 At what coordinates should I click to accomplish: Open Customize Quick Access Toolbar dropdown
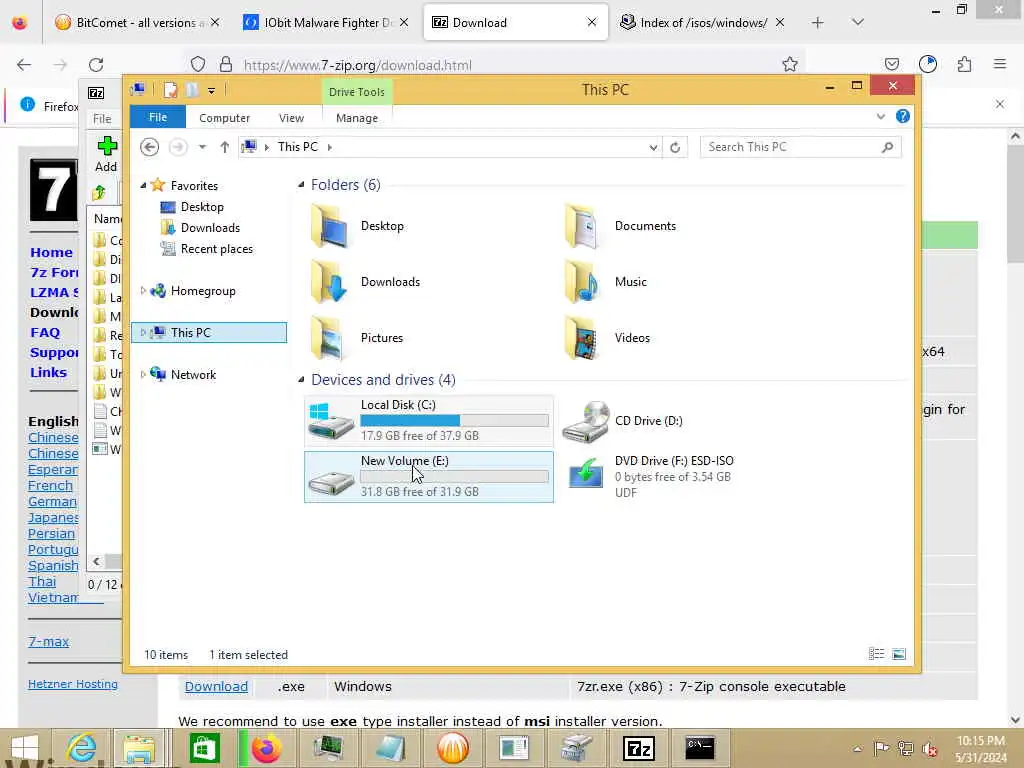point(212,91)
